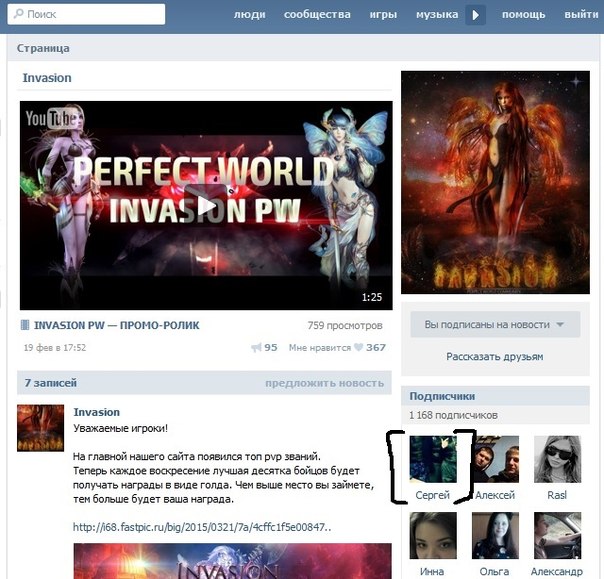Click the 1:25 video duration label
The image size is (604, 579).
pos(372,297)
